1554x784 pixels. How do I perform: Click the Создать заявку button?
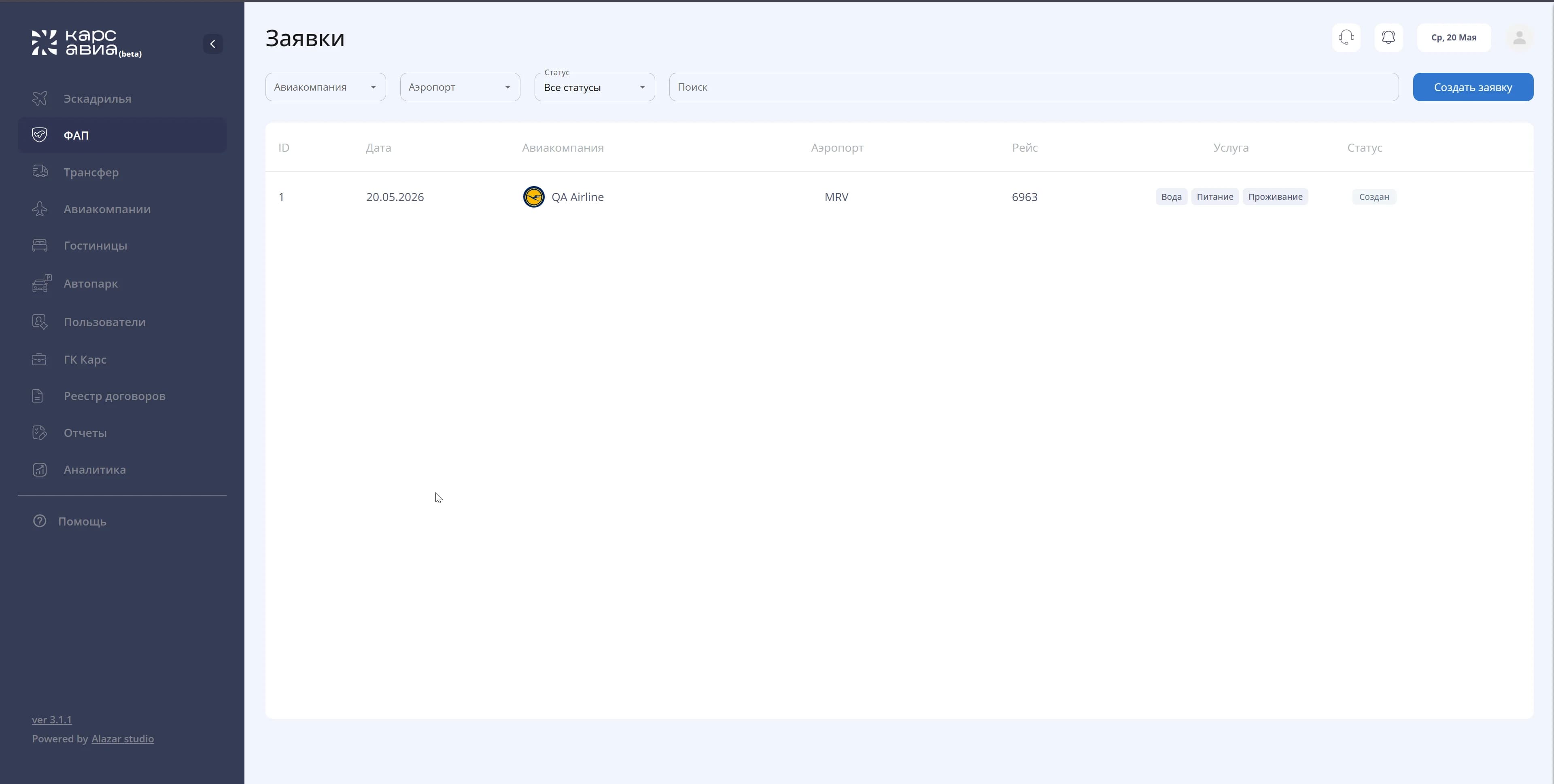click(x=1473, y=87)
